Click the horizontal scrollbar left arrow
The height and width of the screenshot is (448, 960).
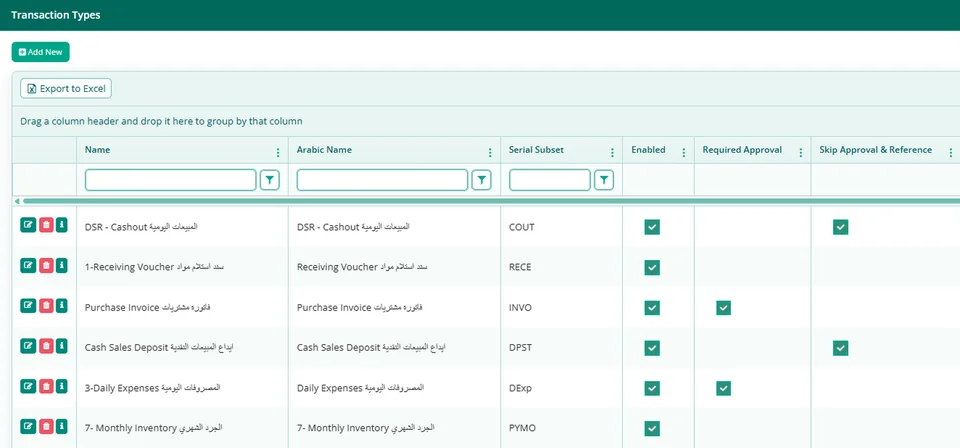pyautogui.click(x=17, y=201)
